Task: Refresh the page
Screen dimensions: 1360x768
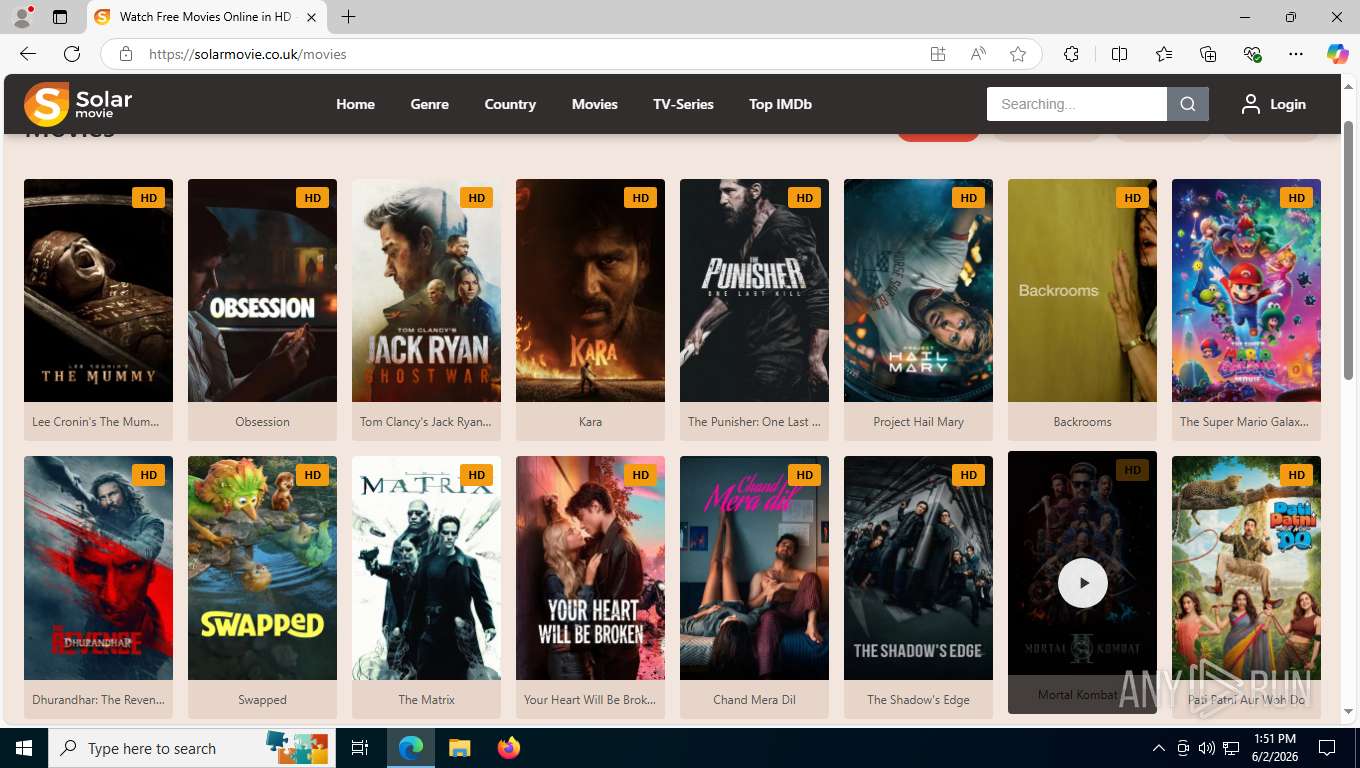Action: [72, 54]
